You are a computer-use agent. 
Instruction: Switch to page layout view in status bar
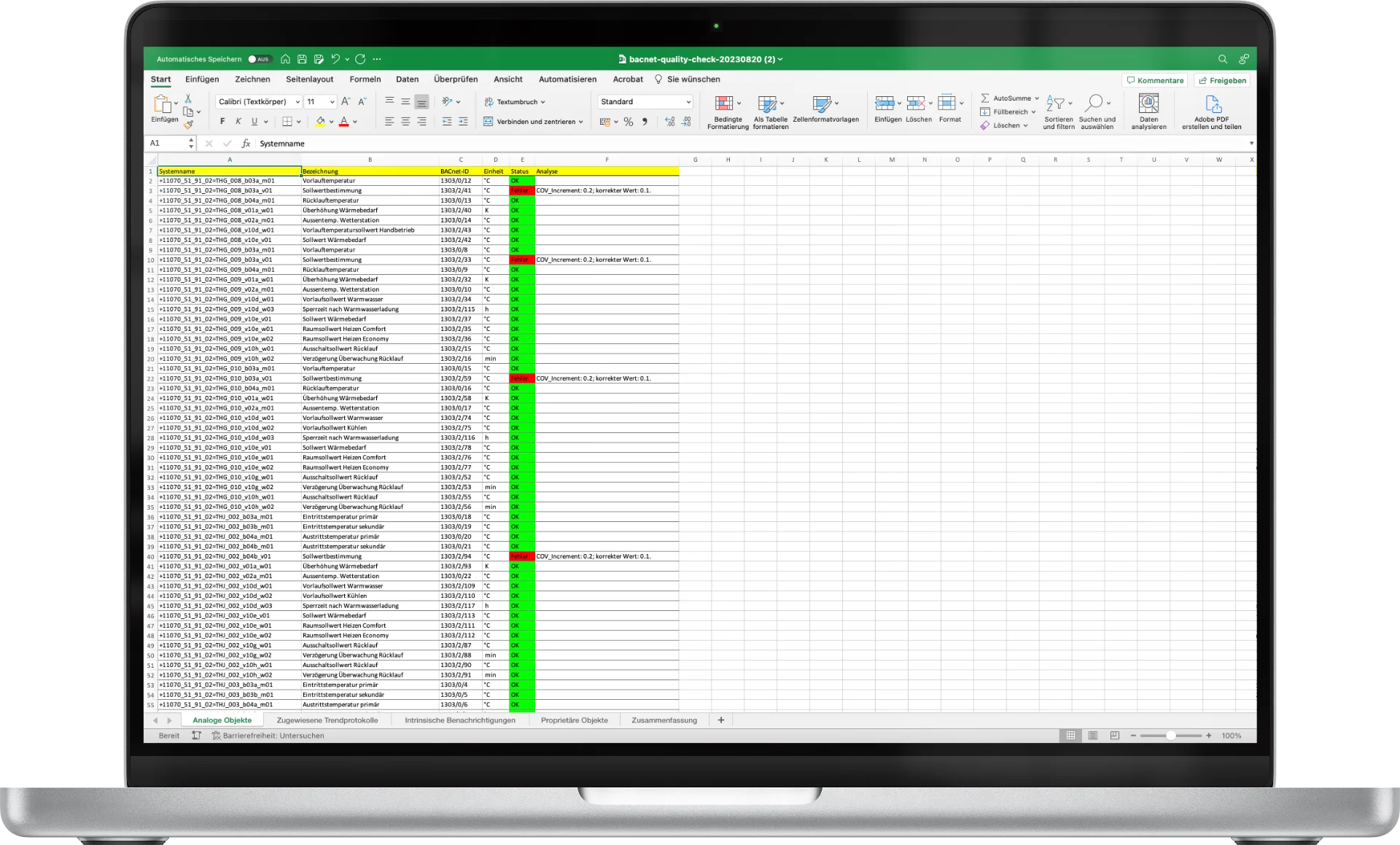(x=1092, y=736)
